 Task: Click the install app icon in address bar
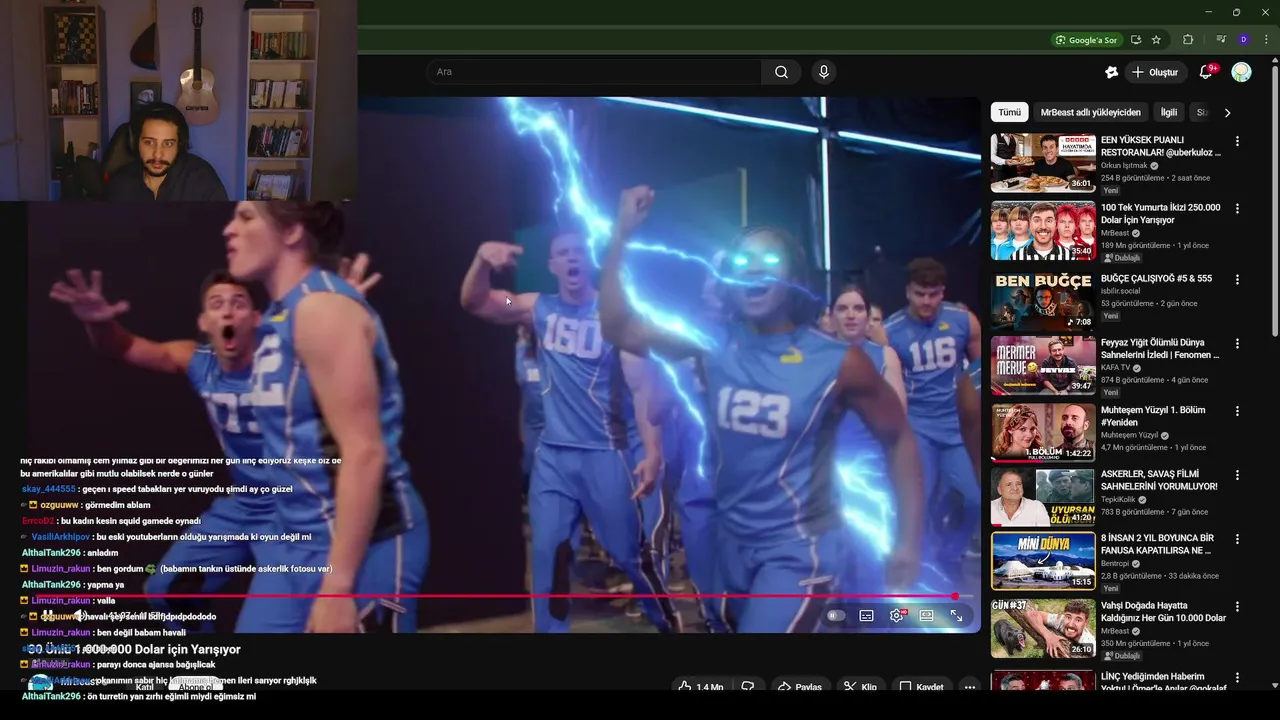(1135, 40)
